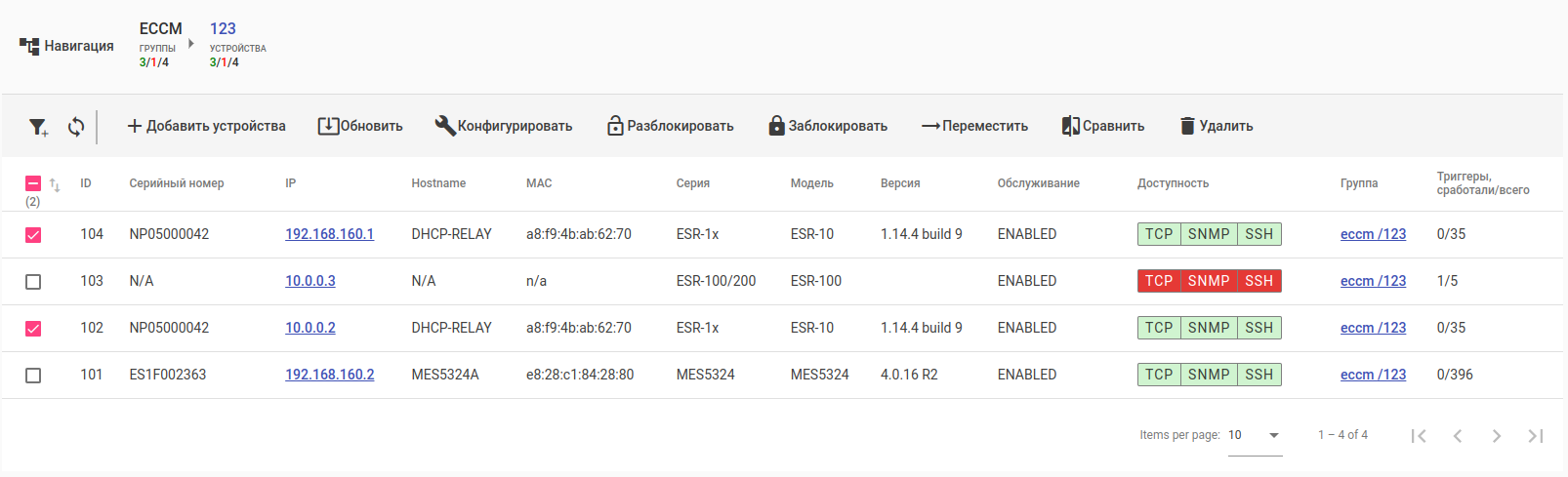Open the 192.168.160.1 IP link

pos(329,234)
